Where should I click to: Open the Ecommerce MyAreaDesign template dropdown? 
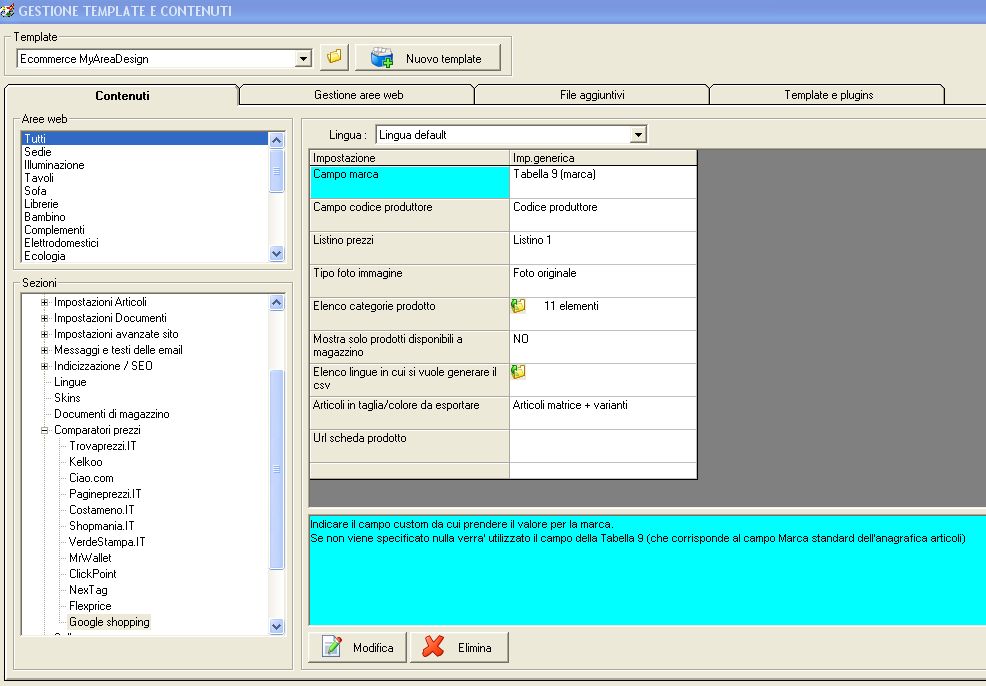point(303,58)
